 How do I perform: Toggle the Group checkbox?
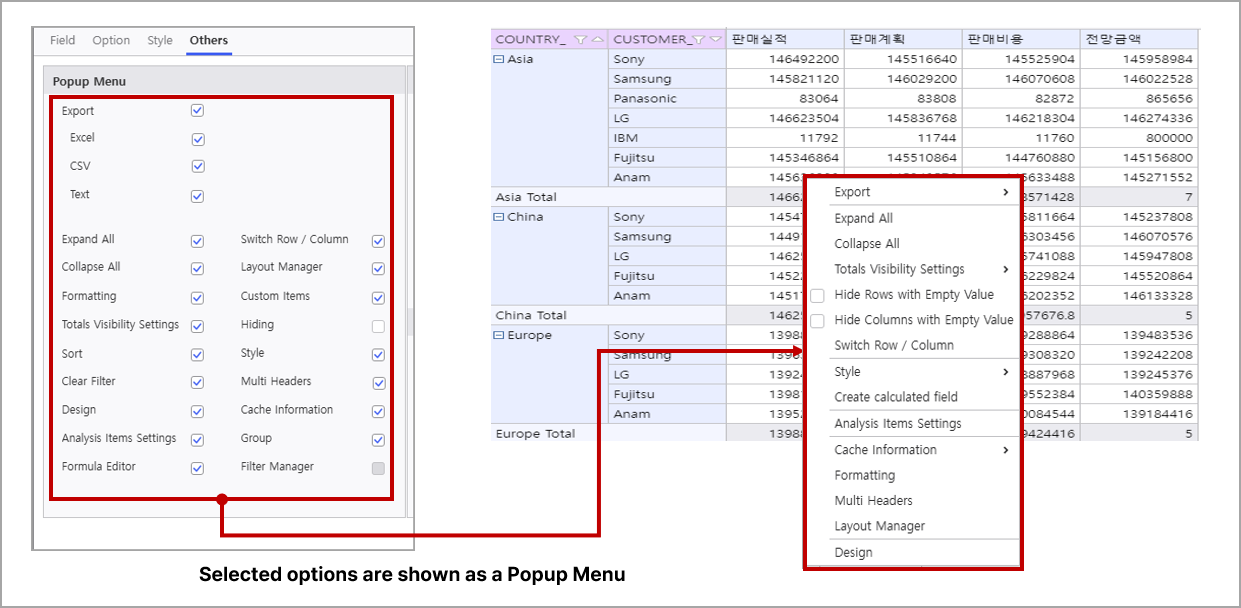[378, 440]
